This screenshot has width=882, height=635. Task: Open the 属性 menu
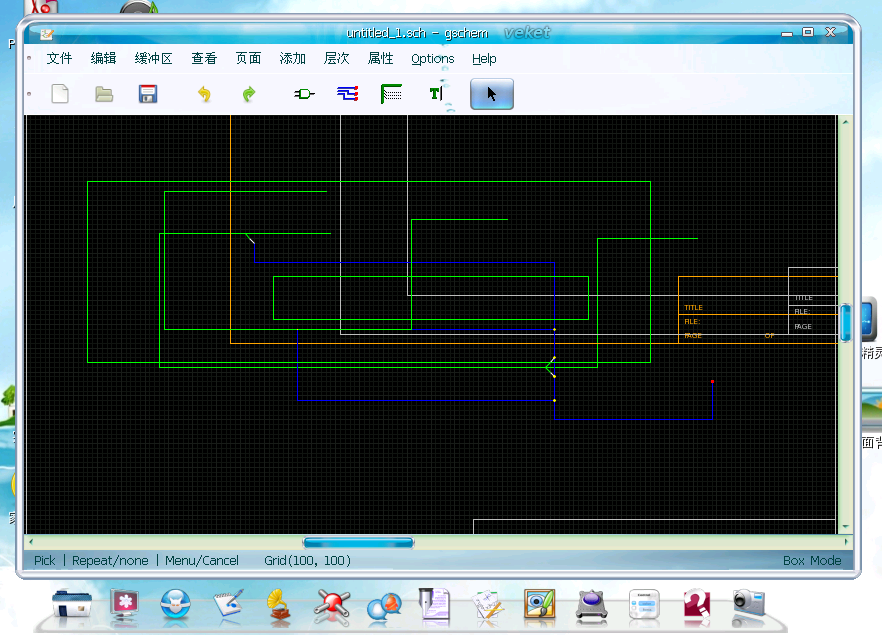[380, 58]
